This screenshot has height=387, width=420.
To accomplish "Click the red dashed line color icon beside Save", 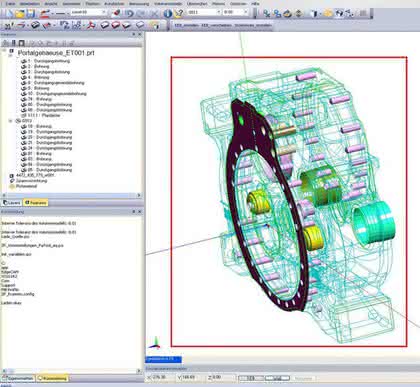I will coord(45,13).
